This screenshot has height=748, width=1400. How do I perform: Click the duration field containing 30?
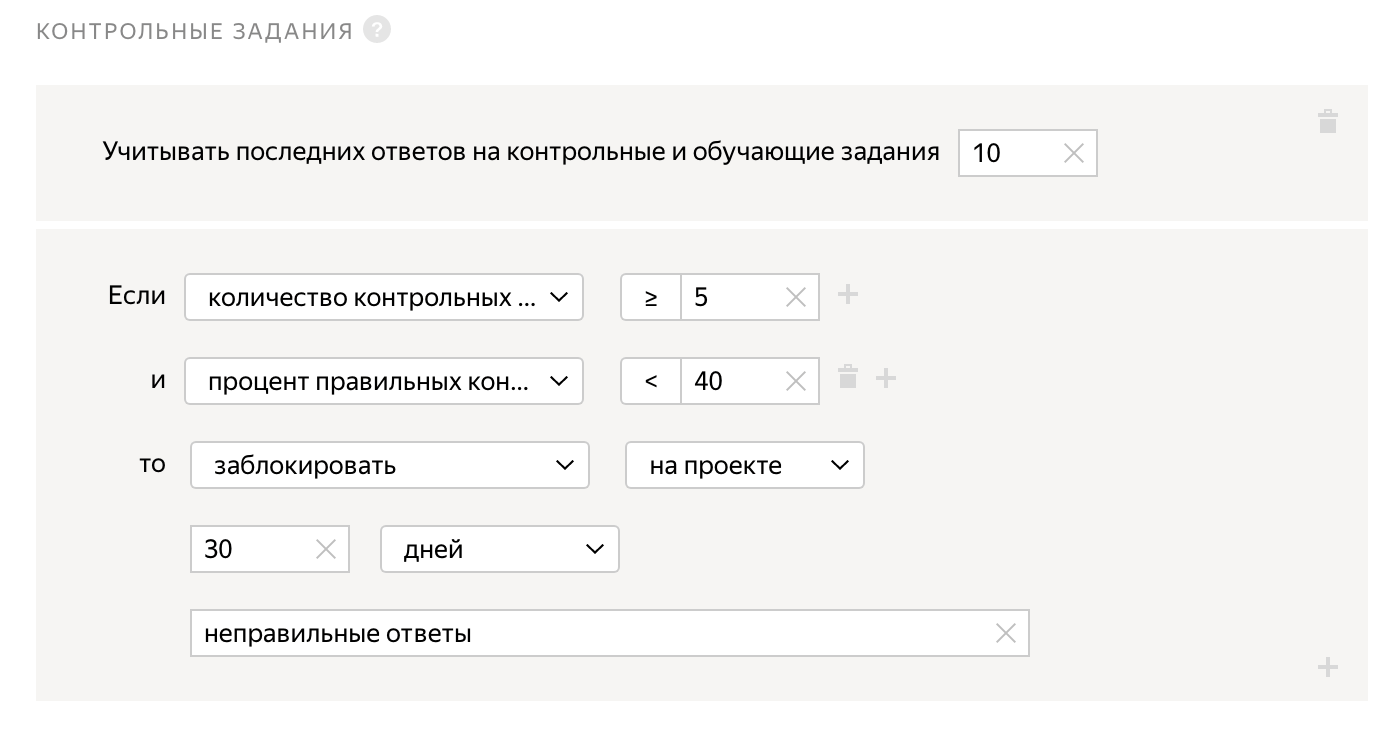[270, 549]
